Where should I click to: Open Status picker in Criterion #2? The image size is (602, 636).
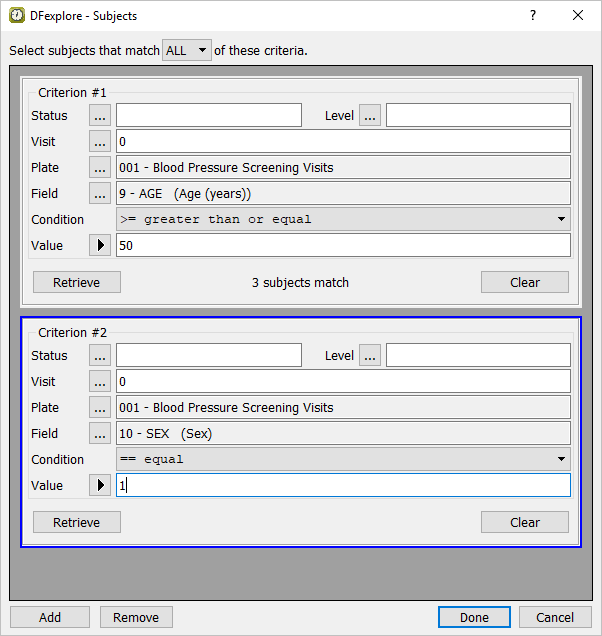click(100, 356)
